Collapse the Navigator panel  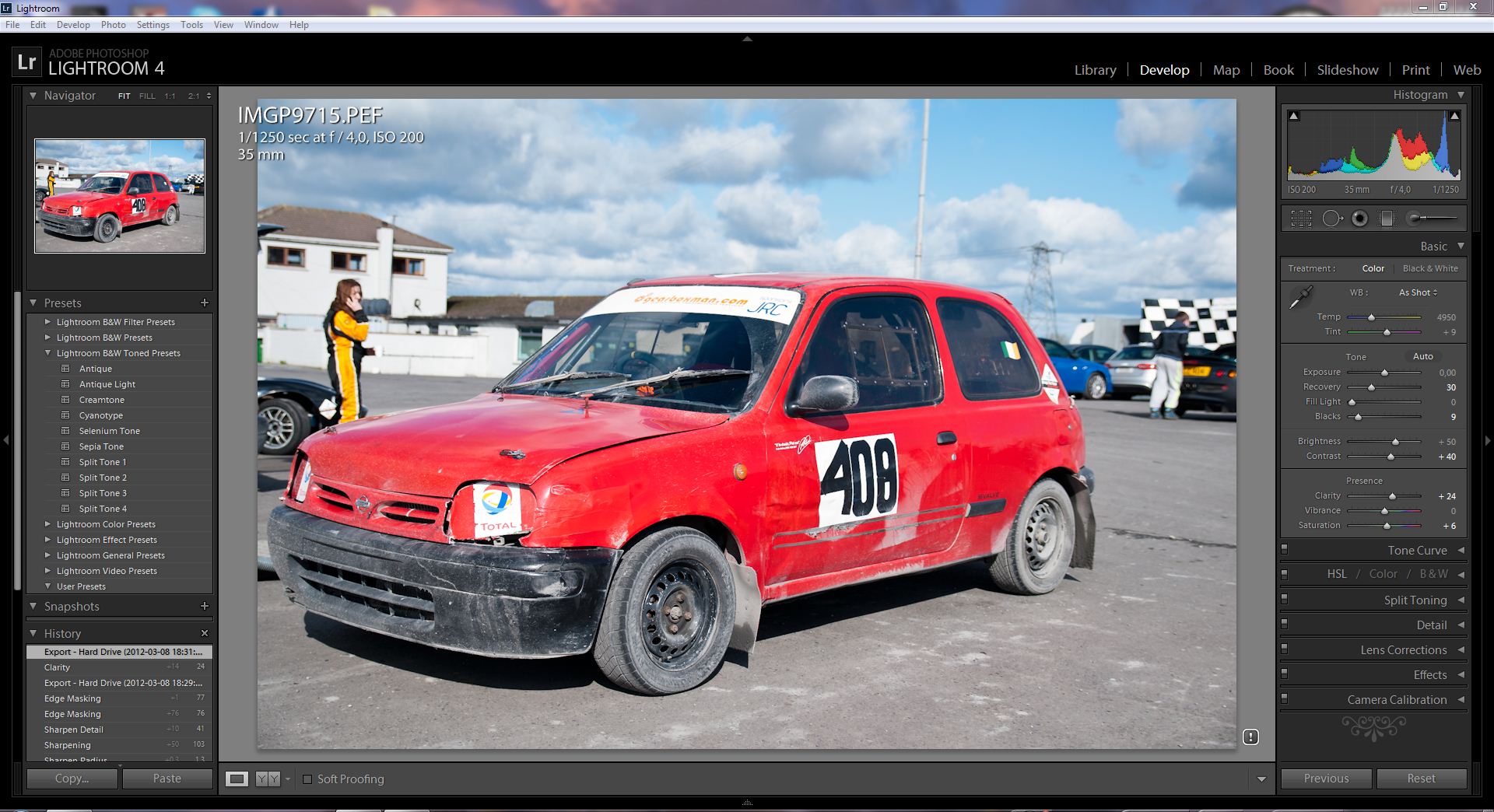point(33,96)
